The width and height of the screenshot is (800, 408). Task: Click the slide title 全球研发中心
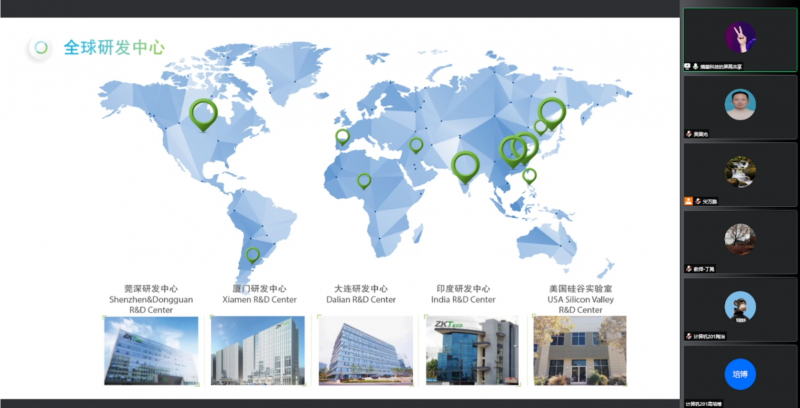click(x=114, y=47)
